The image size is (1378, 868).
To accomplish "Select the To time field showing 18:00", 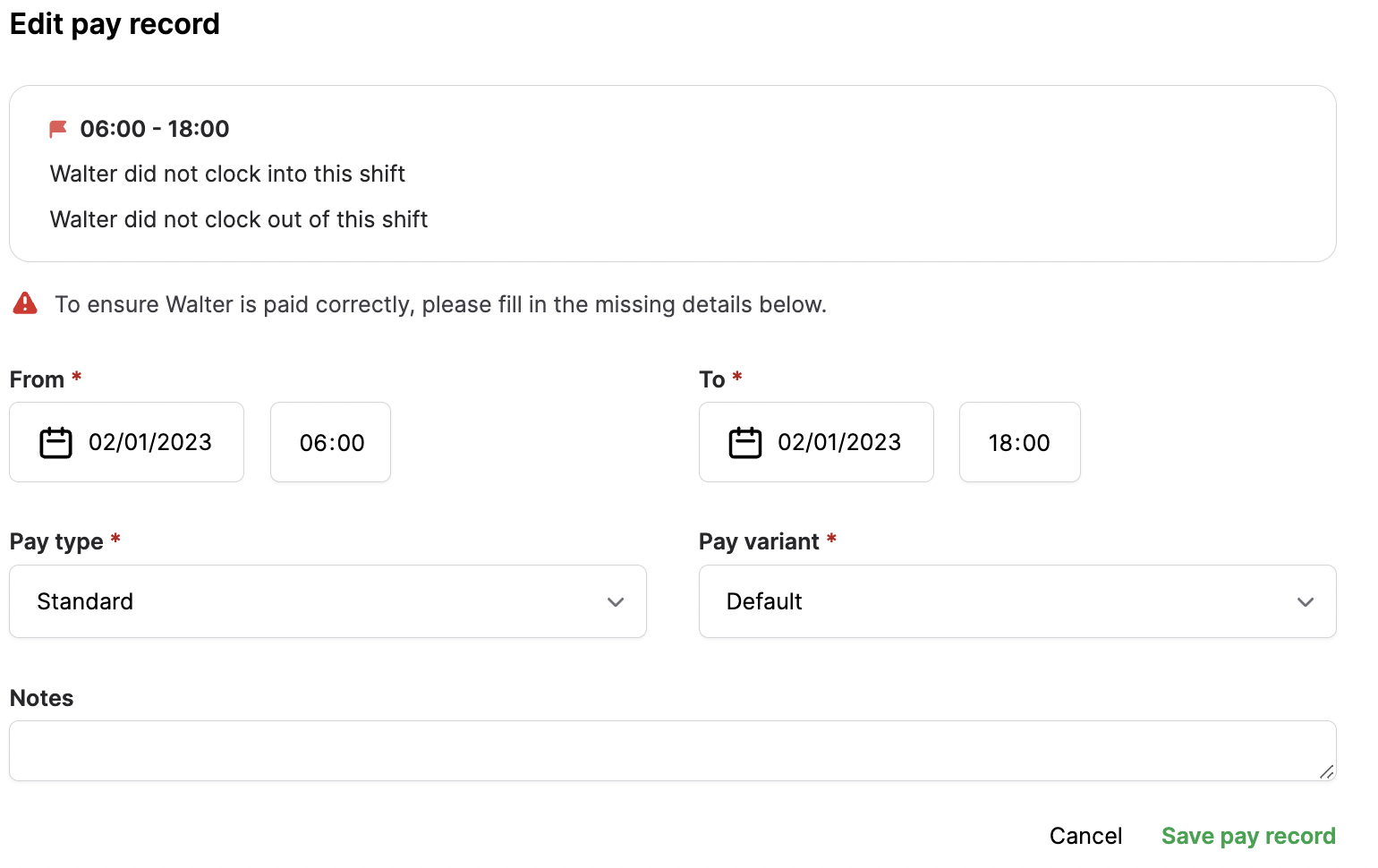I will click(x=1019, y=441).
